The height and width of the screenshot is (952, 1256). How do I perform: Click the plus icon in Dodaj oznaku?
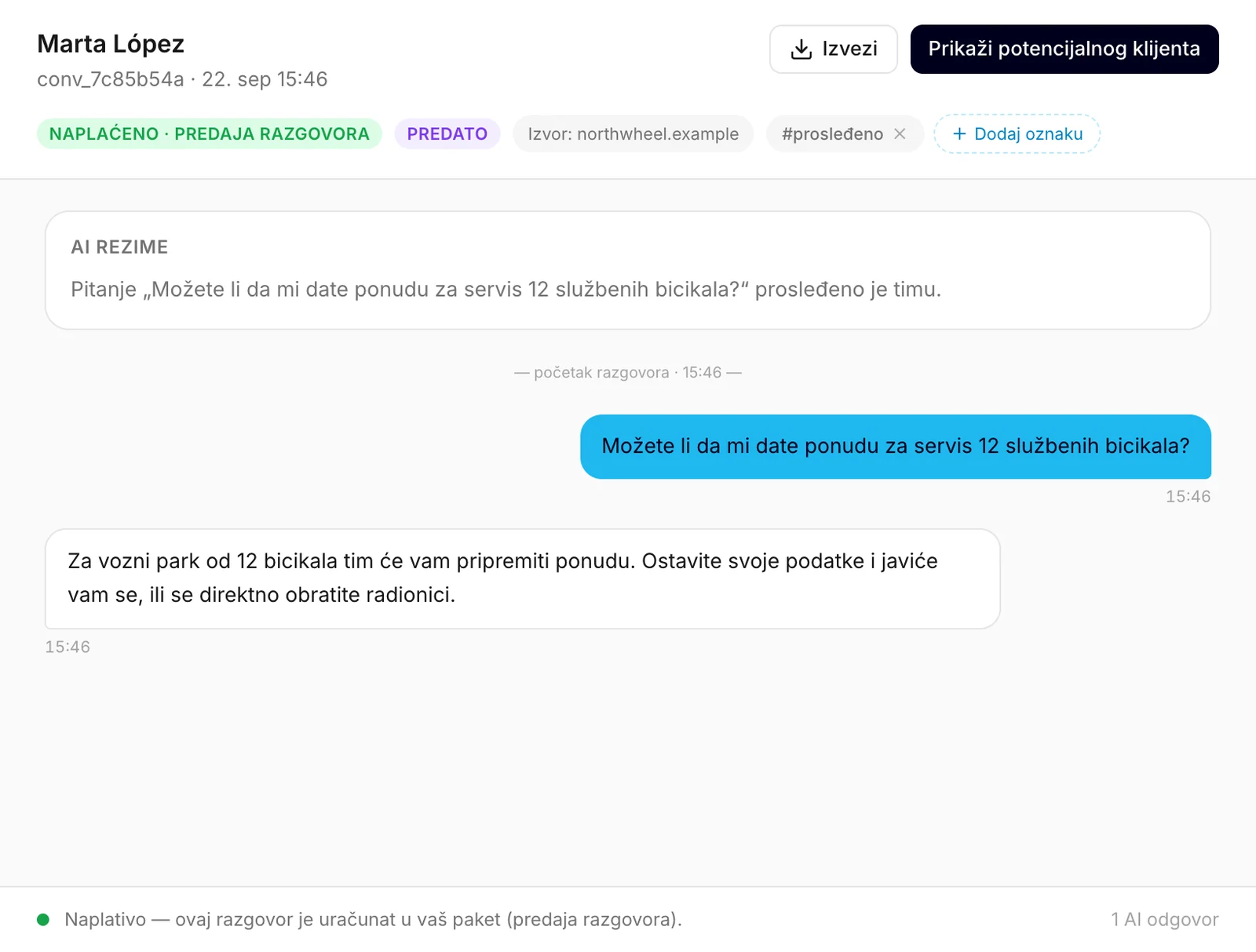click(x=958, y=134)
